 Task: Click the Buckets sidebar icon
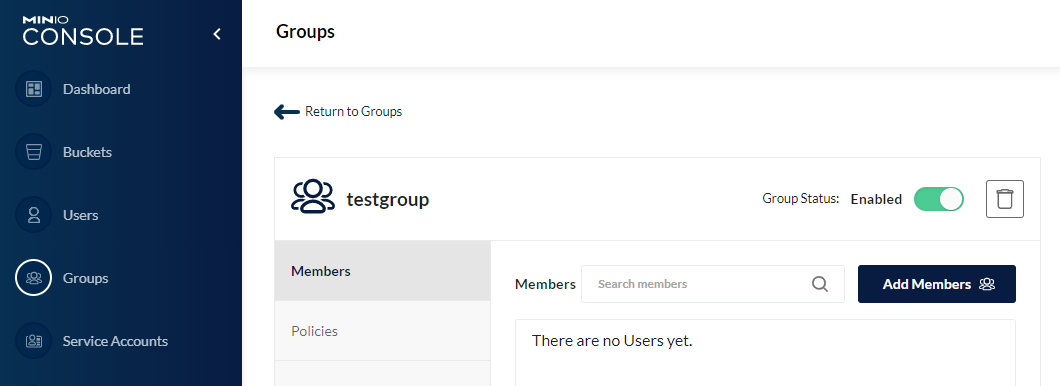(34, 152)
